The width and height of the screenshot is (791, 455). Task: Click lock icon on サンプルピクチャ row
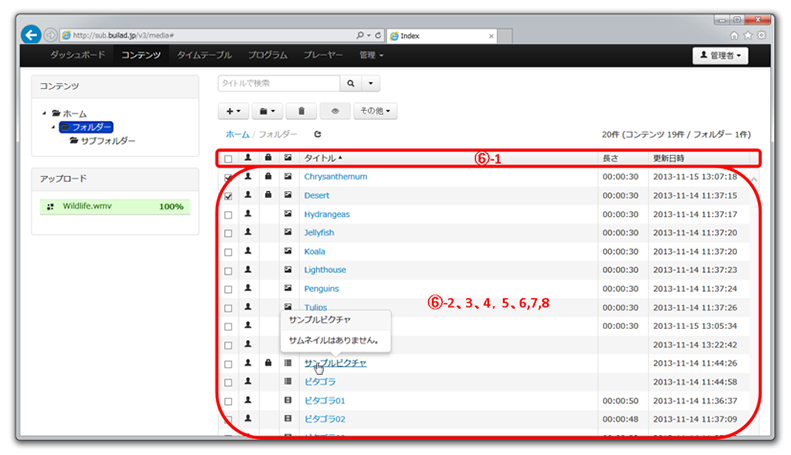[x=268, y=363]
